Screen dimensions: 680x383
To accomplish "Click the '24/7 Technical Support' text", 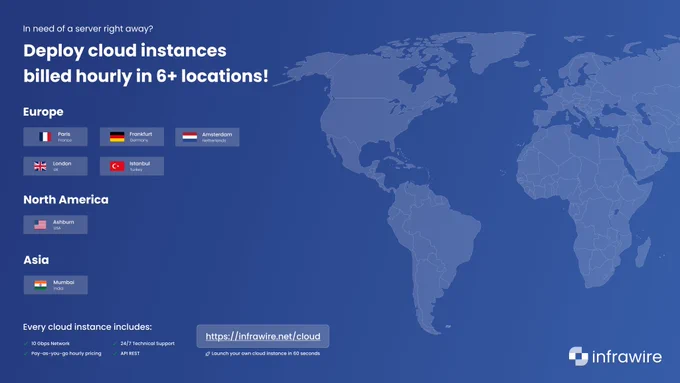I will tap(147, 344).
